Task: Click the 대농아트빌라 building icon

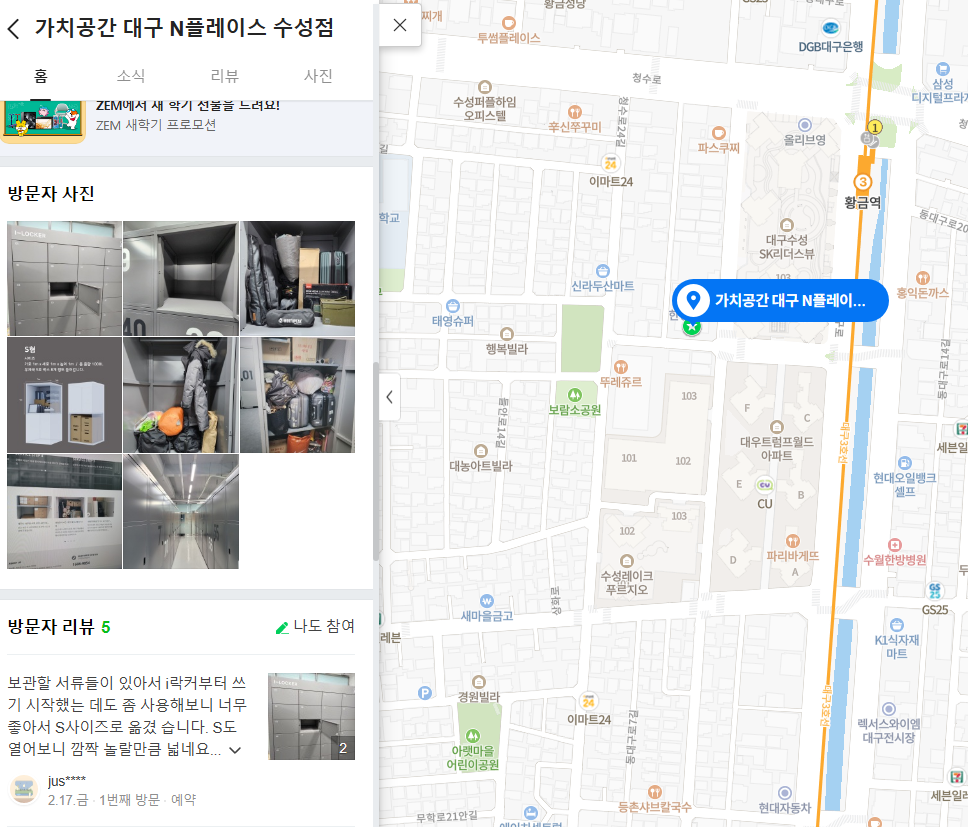Action: 481,451
